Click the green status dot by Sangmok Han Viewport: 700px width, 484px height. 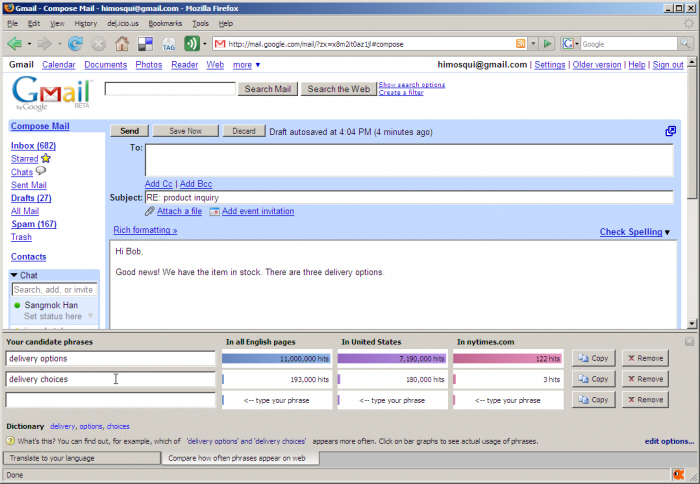(x=17, y=305)
